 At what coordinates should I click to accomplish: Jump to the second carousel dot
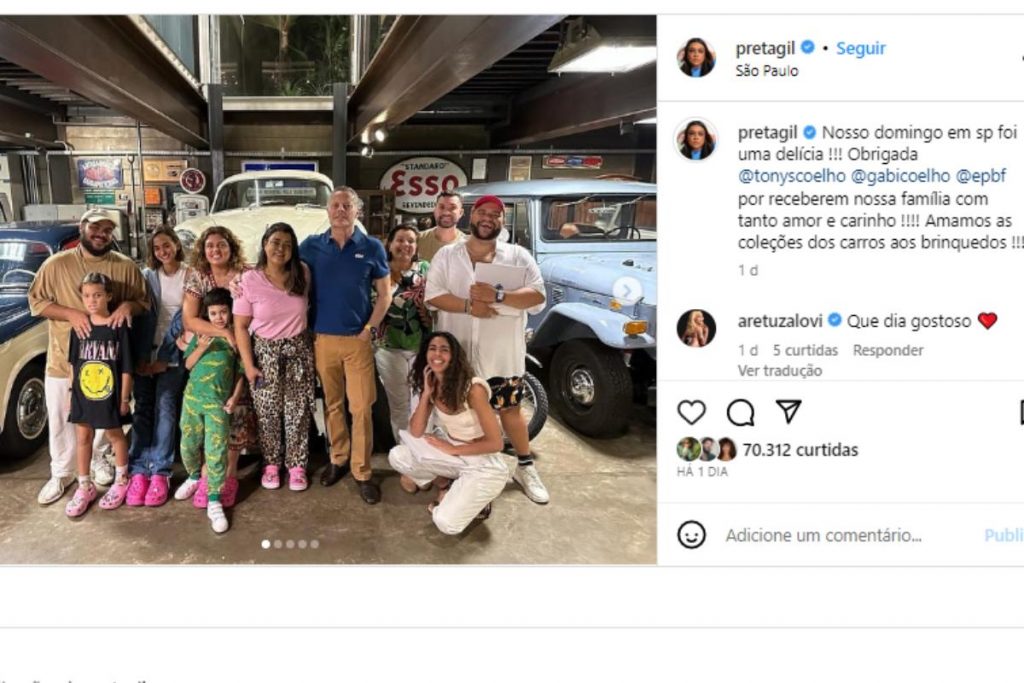278,544
